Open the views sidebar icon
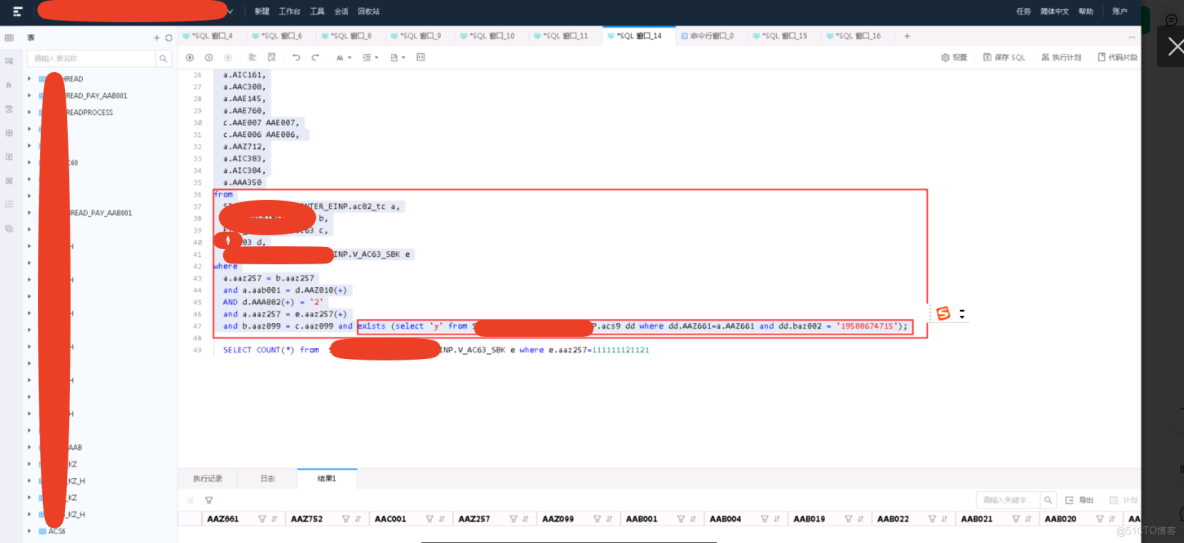Viewport: 1184px width, 543px height. pos(9,60)
